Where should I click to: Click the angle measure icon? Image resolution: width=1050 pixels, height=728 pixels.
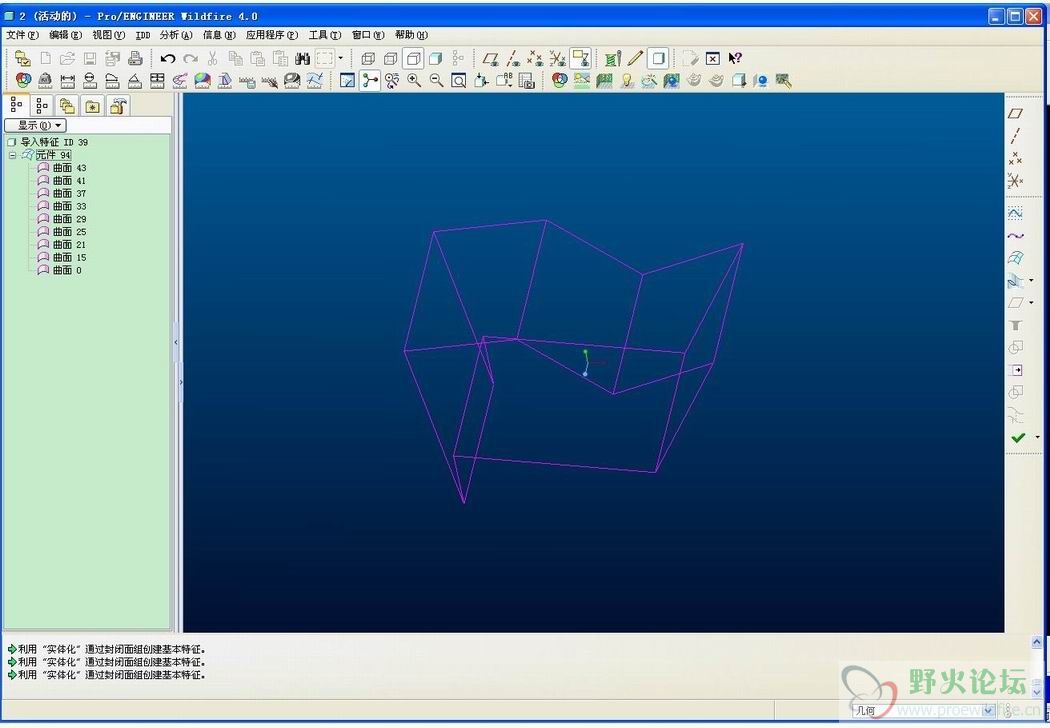pyautogui.click(x=135, y=81)
